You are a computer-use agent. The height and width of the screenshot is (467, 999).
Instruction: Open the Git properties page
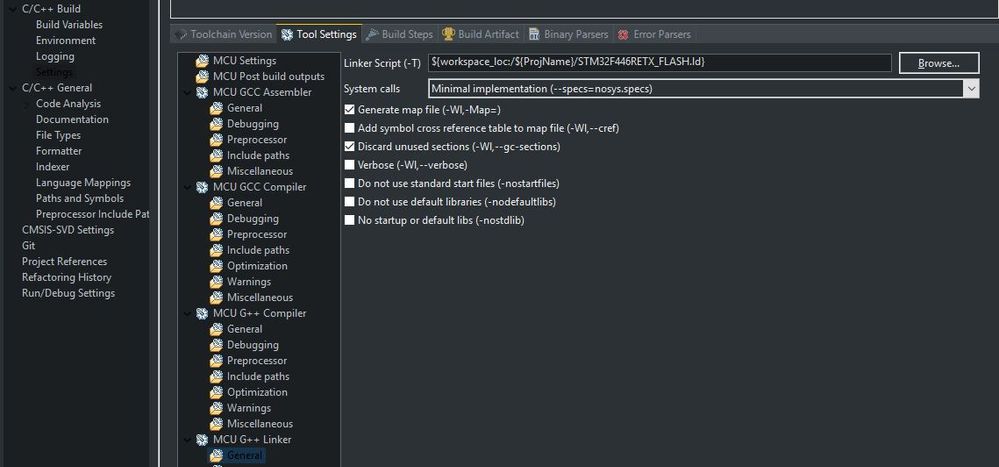(29, 246)
